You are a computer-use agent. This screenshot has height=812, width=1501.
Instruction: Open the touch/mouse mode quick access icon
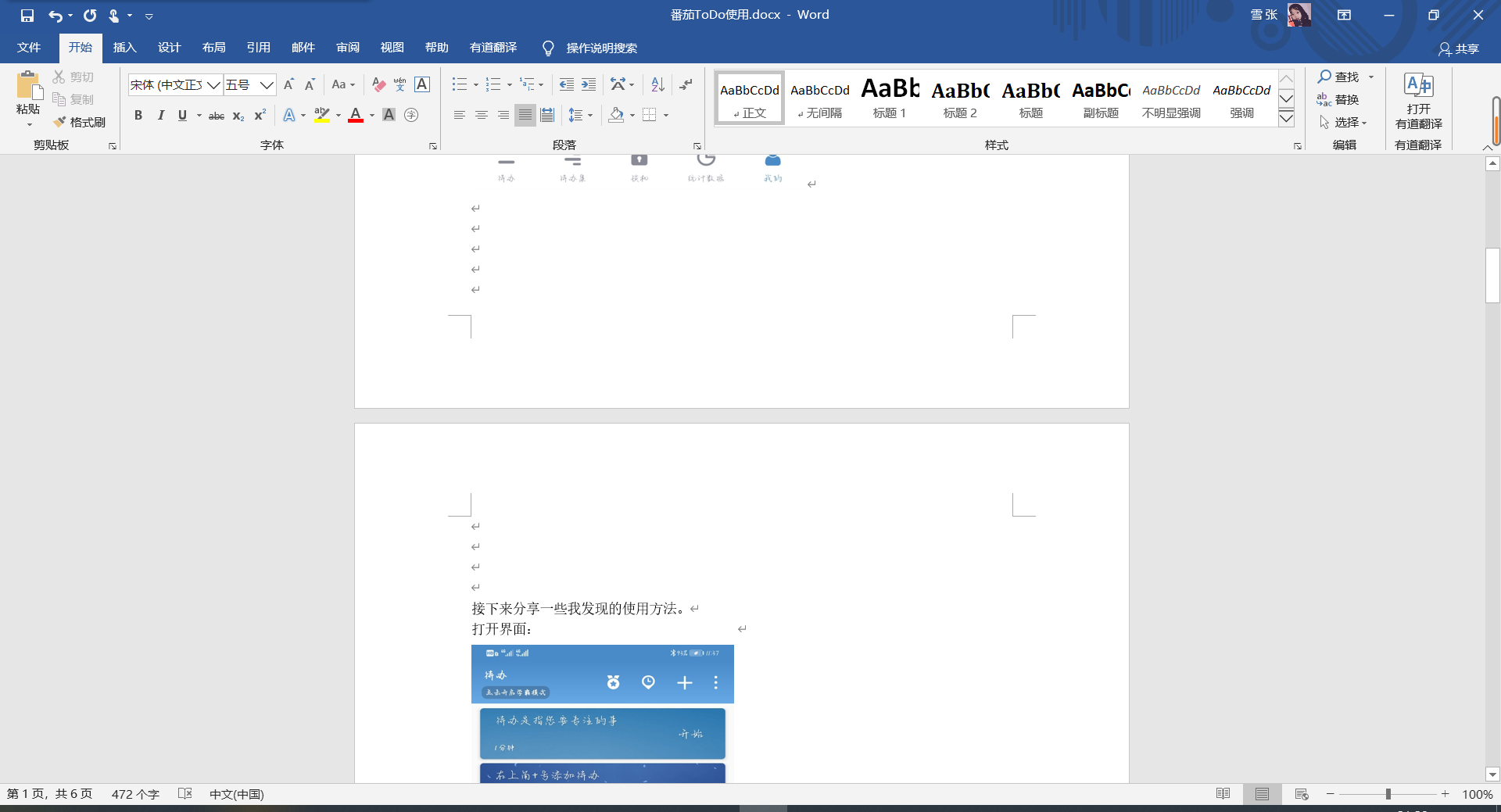[114, 16]
